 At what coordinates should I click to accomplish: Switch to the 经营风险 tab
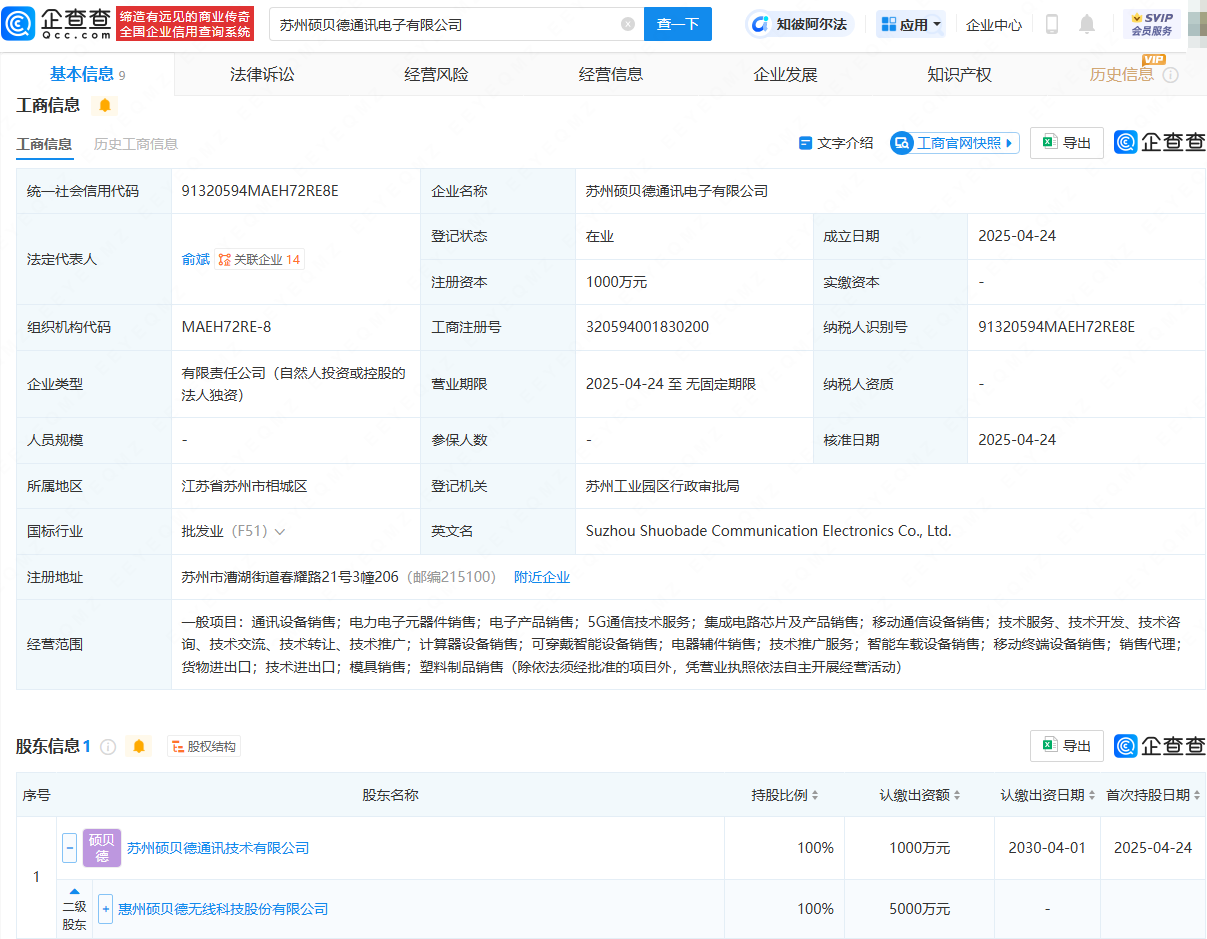pyautogui.click(x=436, y=74)
